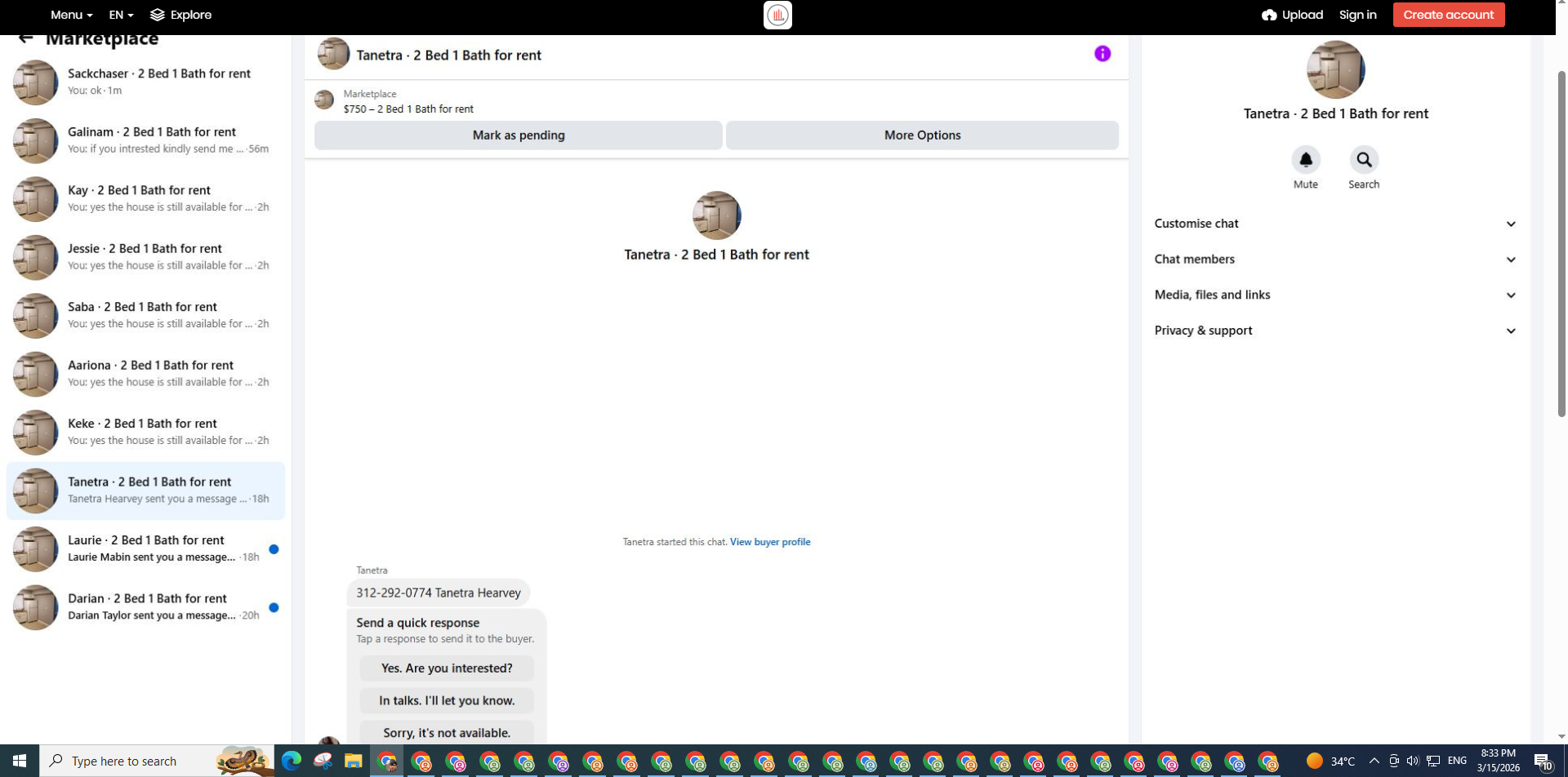Open File Explorer from taskbar

coord(353,761)
